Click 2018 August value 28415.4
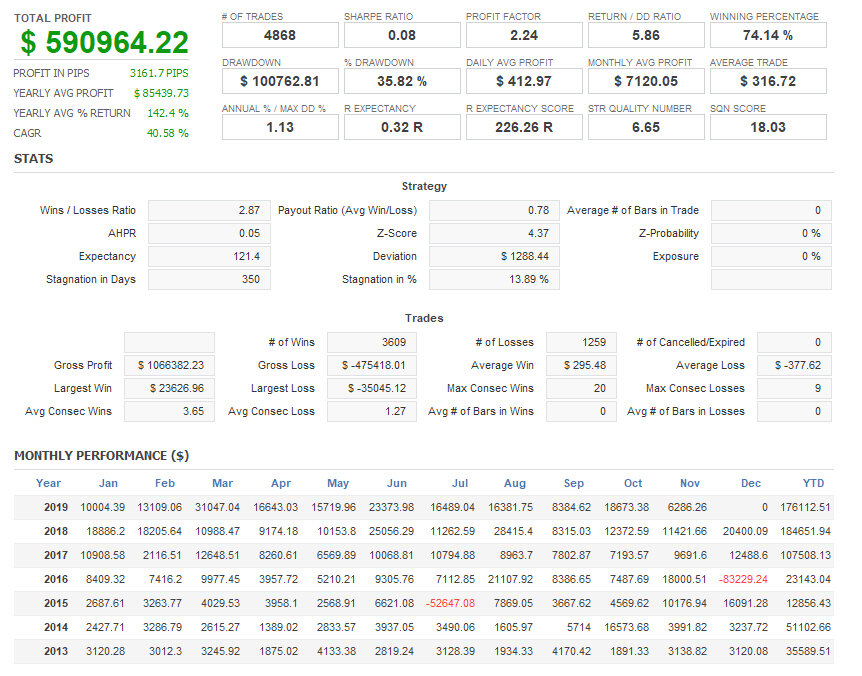Screen dimensions: 862x676 pyautogui.click(x=513, y=531)
